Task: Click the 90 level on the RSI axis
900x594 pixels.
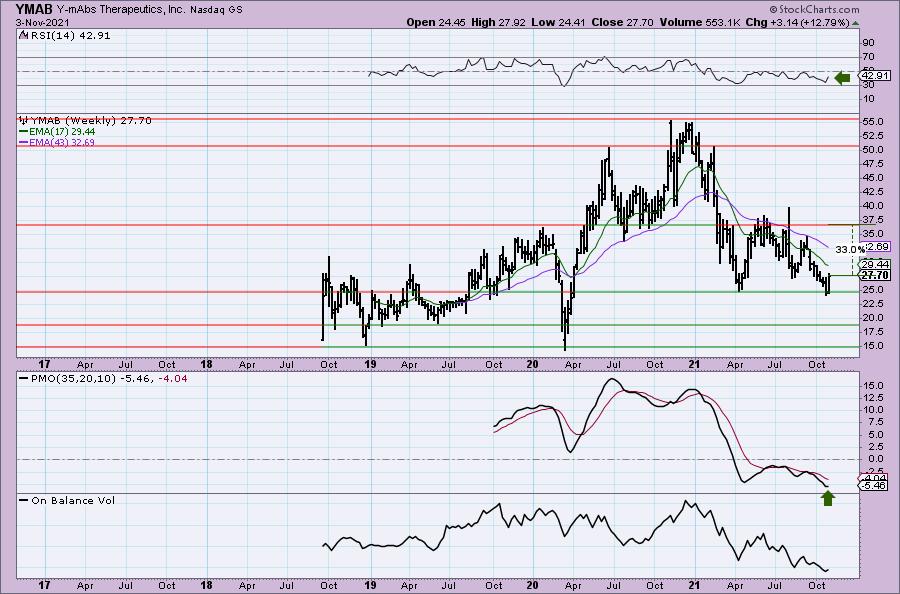Action: coord(868,43)
